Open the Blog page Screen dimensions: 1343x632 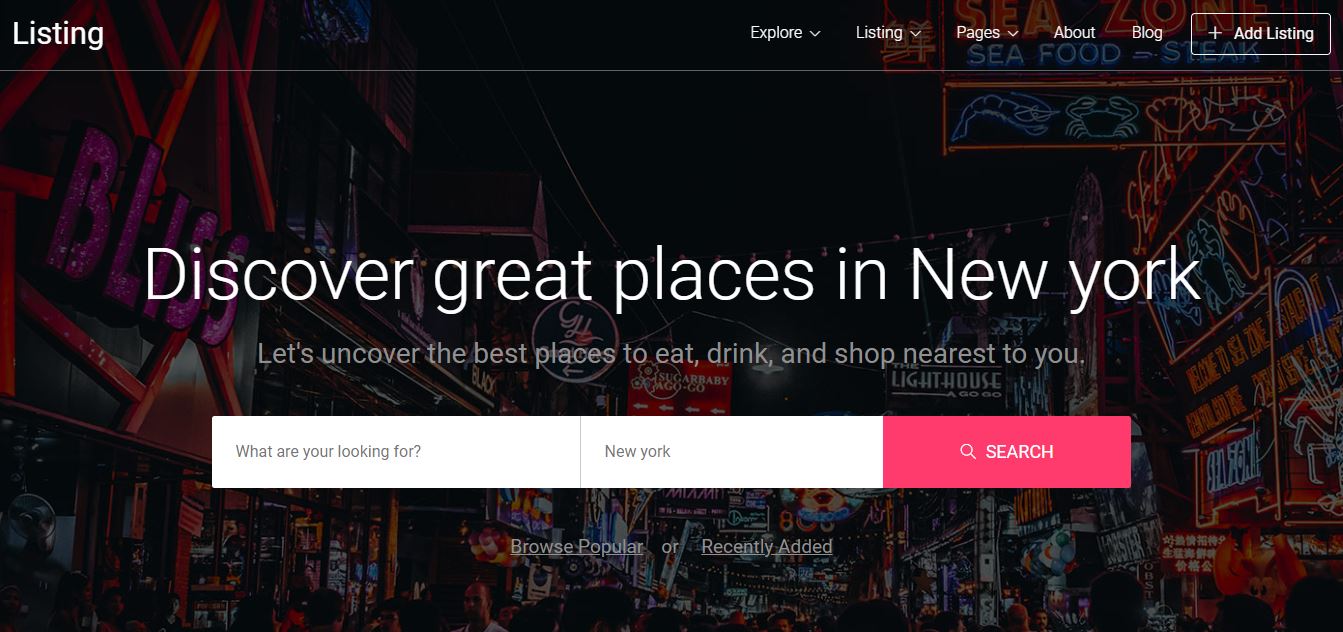pyautogui.click(x=1147, y=33)
